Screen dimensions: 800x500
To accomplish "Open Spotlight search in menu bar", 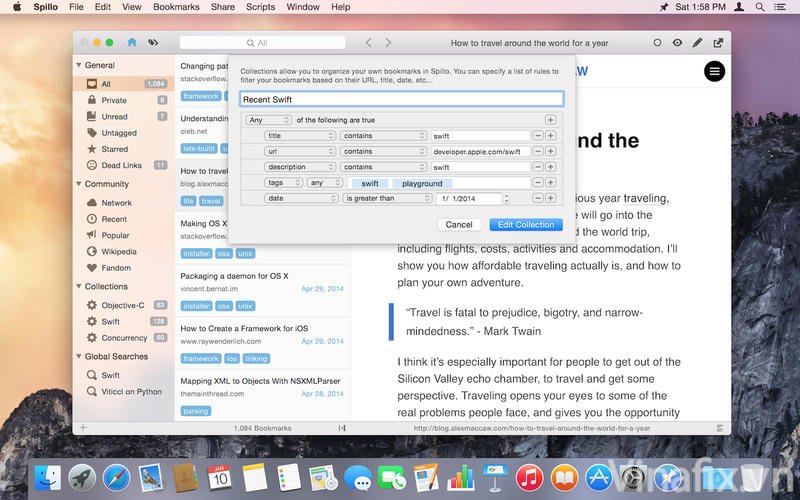I will point(760,7).
